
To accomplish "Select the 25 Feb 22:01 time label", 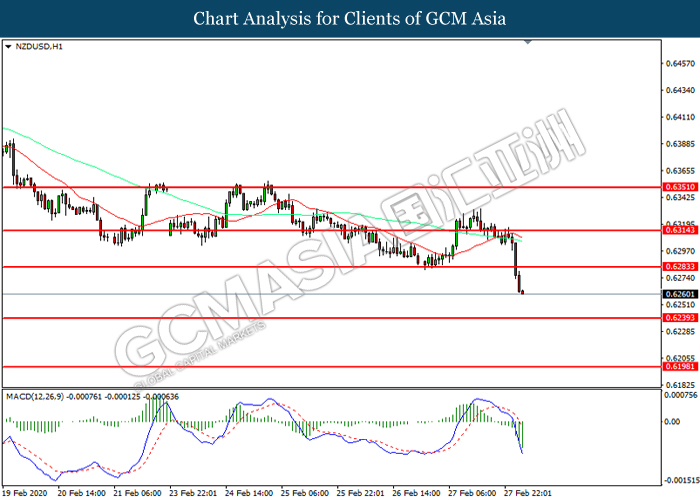I will (x=361, y=493).
